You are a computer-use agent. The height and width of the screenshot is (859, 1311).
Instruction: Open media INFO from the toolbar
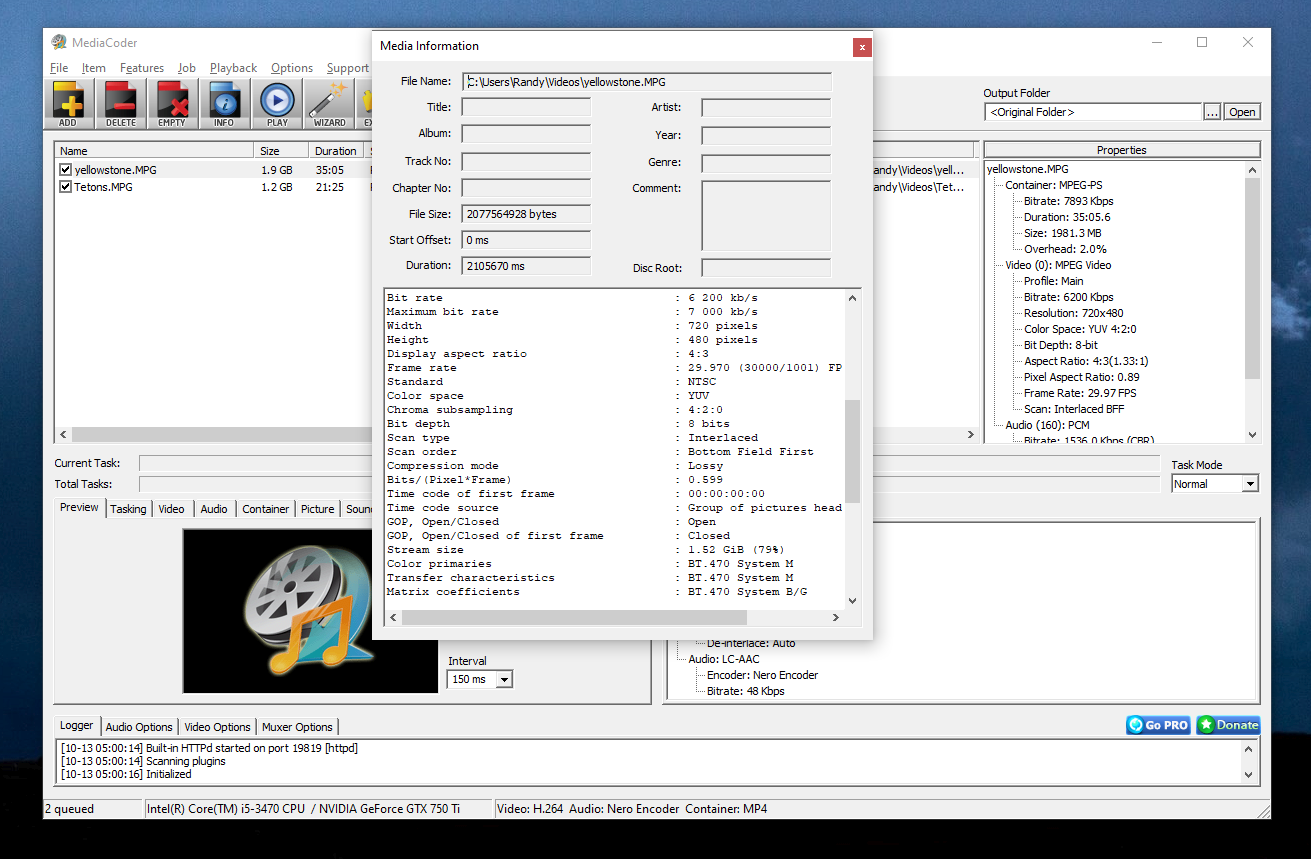pyautogui.click(x=224, y=104)
